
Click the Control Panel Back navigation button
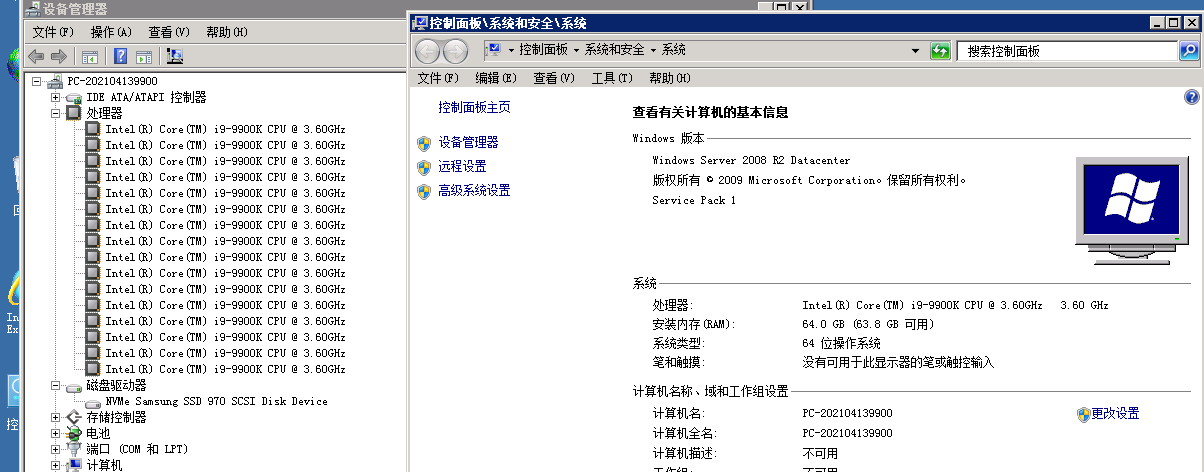(427, 51)
